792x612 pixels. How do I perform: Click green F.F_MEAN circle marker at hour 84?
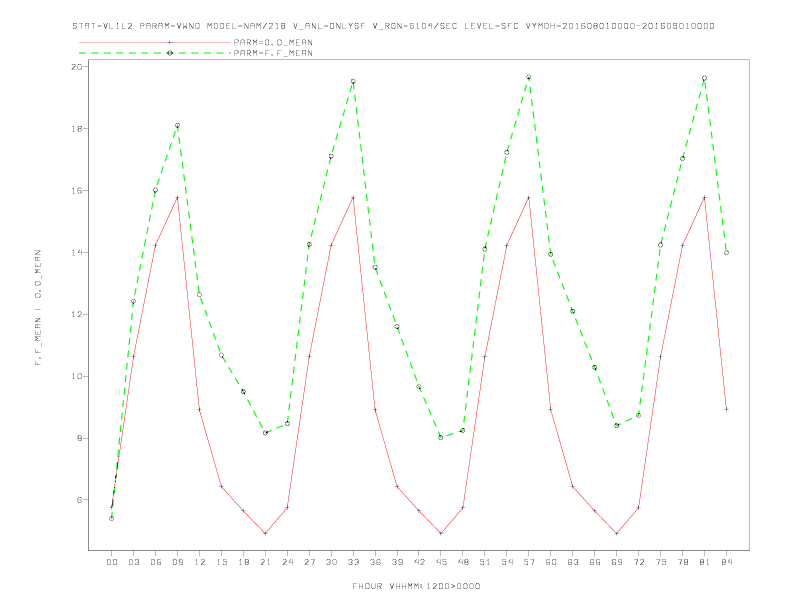click(x=726, y=252)
